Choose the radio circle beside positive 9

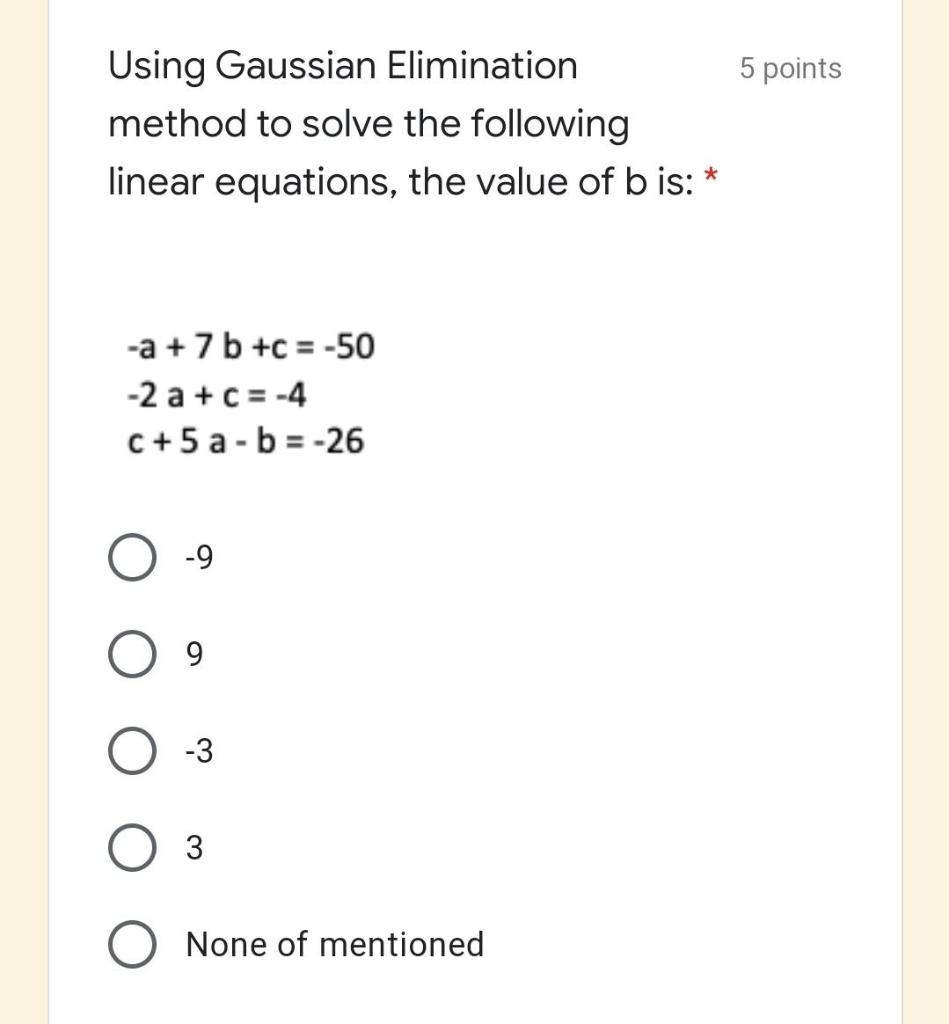(132, 655)
